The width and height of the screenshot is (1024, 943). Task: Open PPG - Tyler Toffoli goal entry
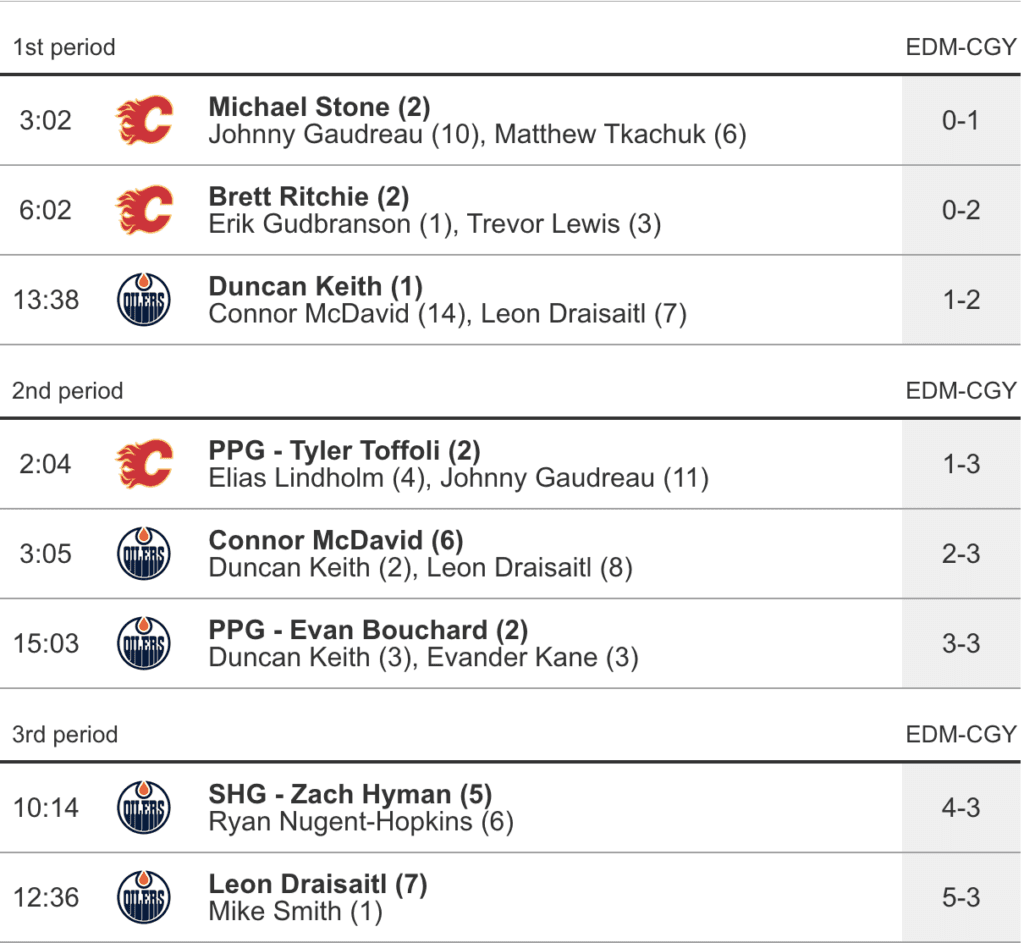click(345, 451)
